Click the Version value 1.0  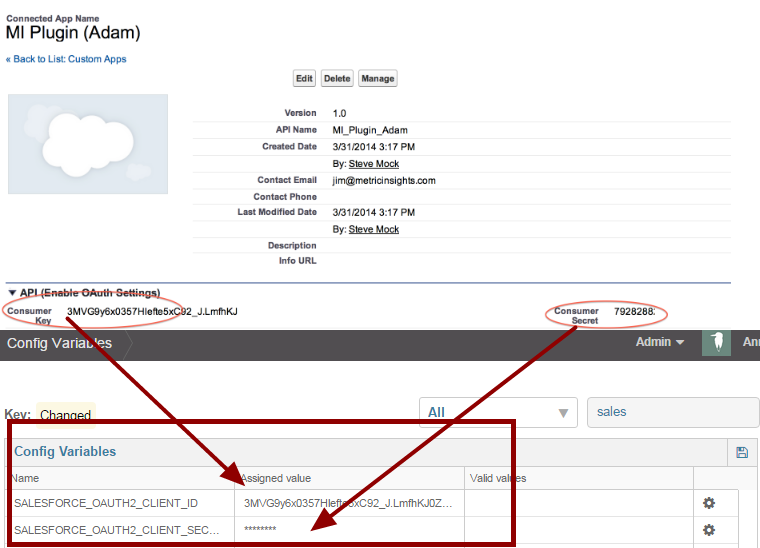coord(339,113)
